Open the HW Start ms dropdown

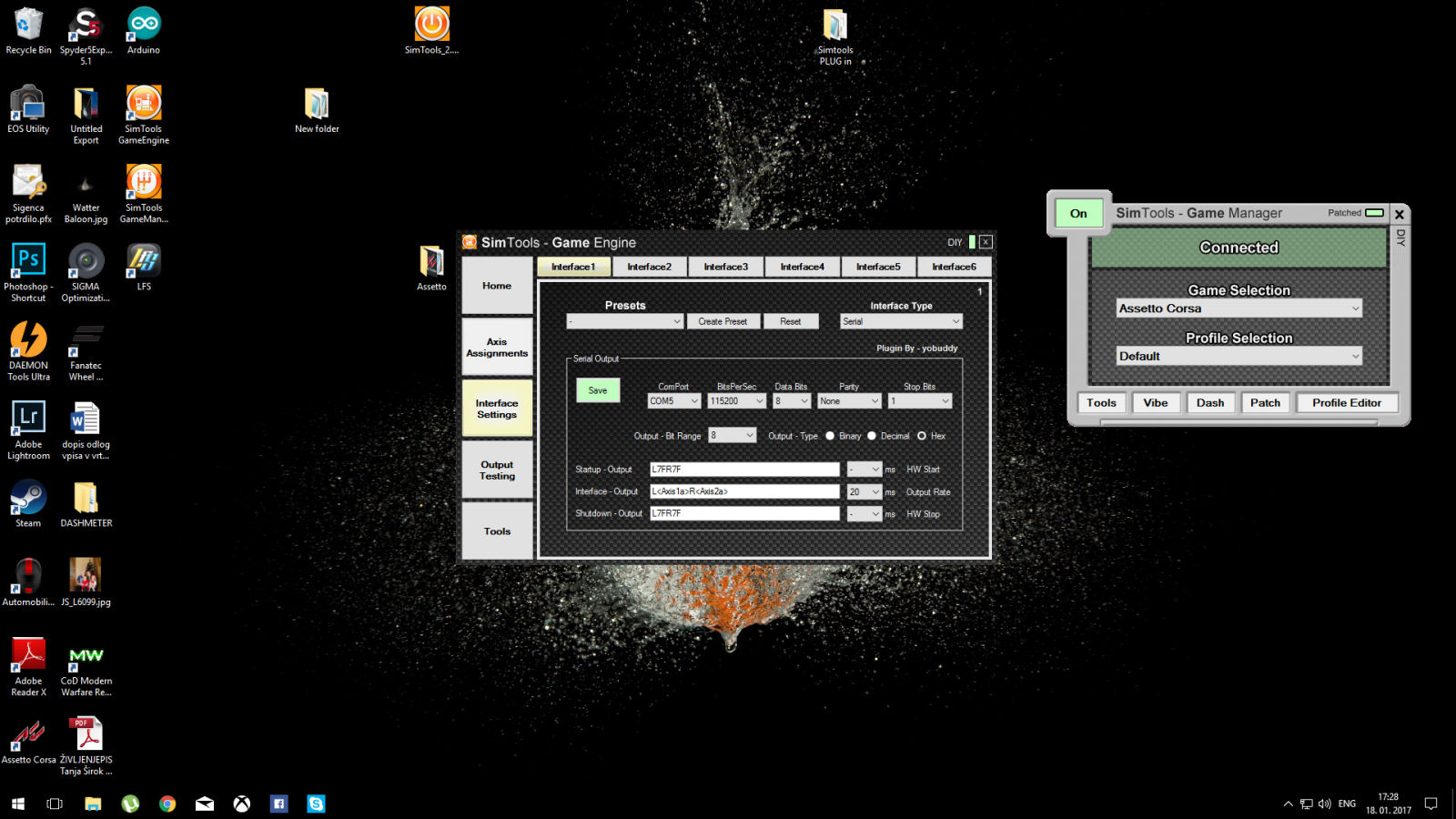864,470
